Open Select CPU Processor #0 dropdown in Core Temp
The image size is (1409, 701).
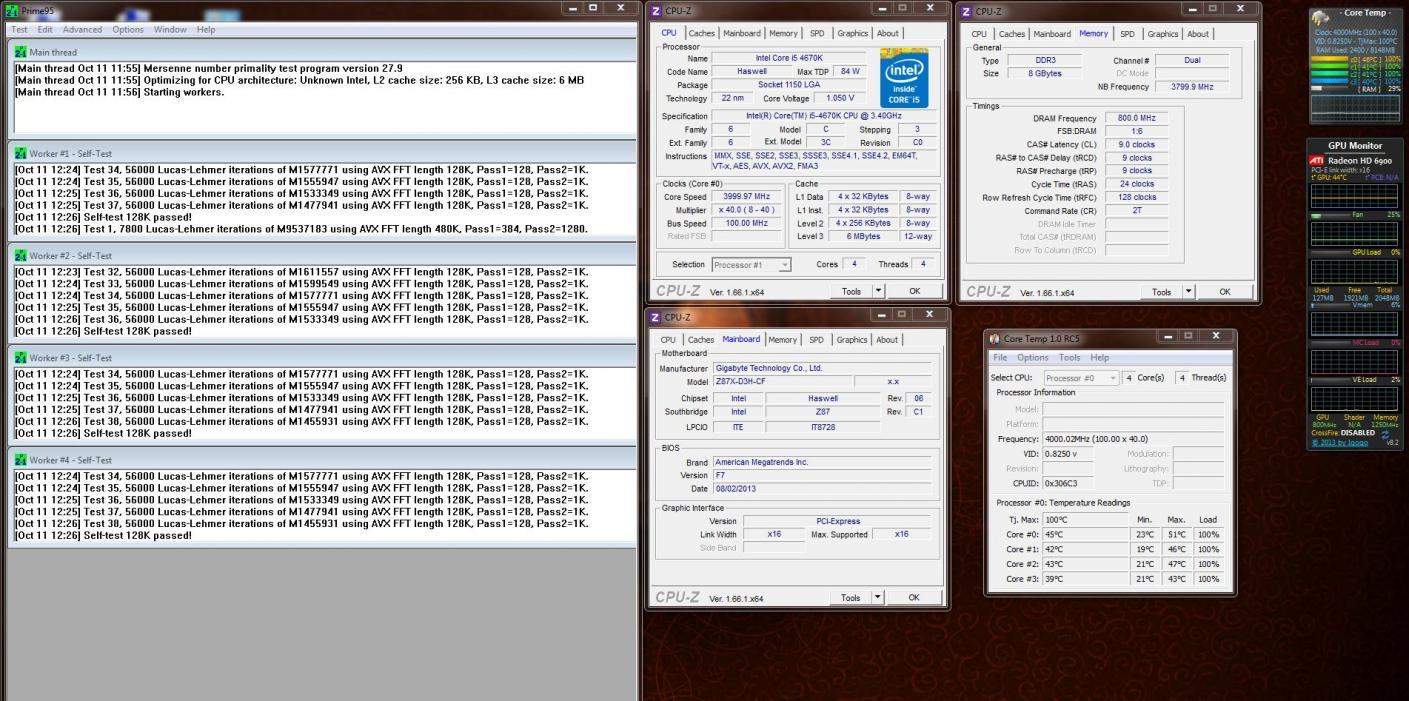[x=1081, y=378]
